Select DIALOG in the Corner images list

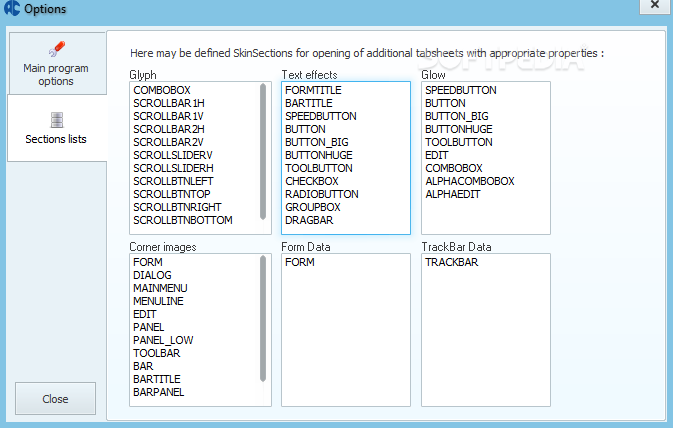[152, 275]
